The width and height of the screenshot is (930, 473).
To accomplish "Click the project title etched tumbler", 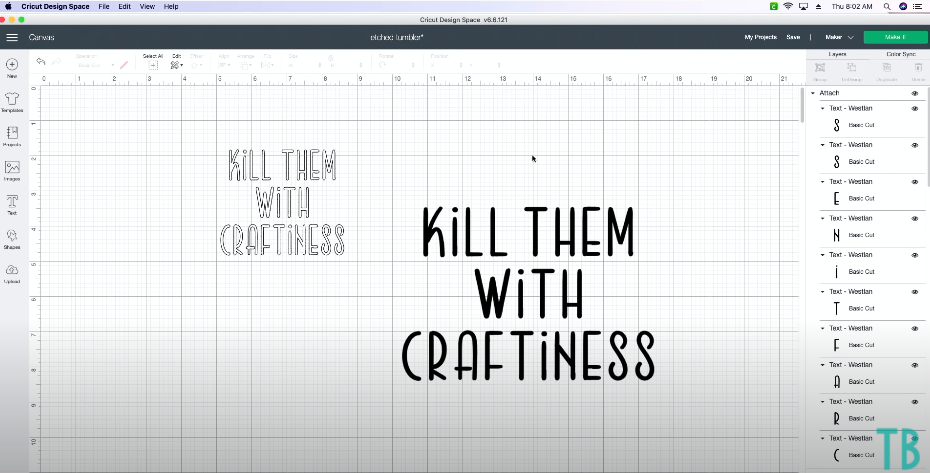I will 397,37.
